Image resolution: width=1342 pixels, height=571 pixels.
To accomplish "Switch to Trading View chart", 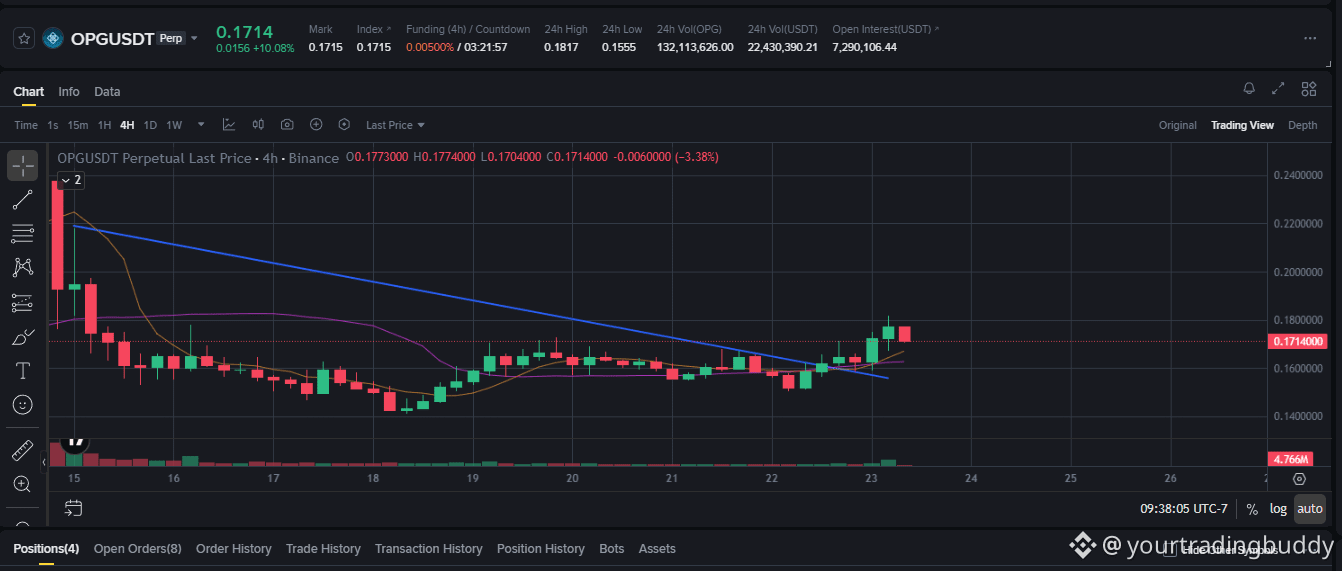I will click(x=1242, y=125).
